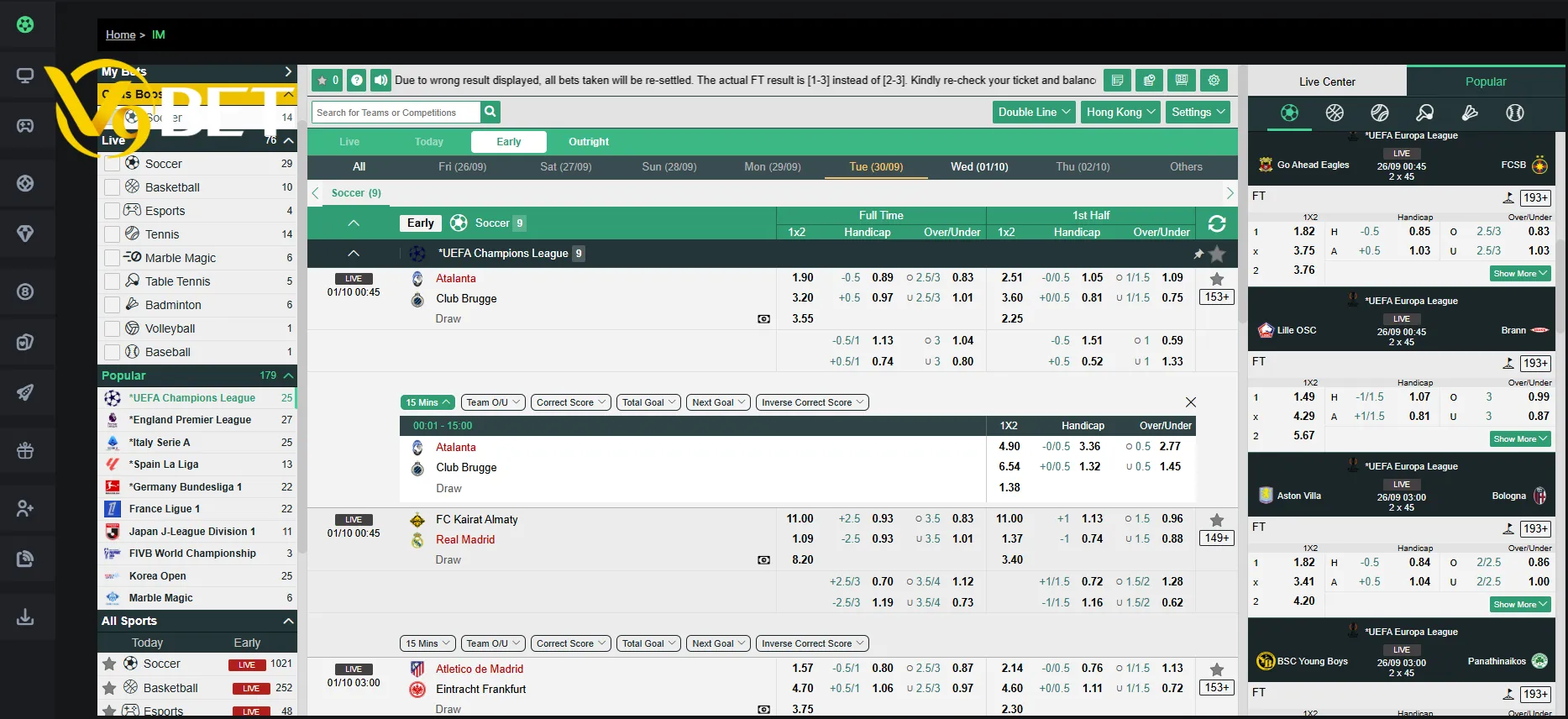
Task: Select the soccer ball icon in Popular panel
Action: click(1289, 113)
